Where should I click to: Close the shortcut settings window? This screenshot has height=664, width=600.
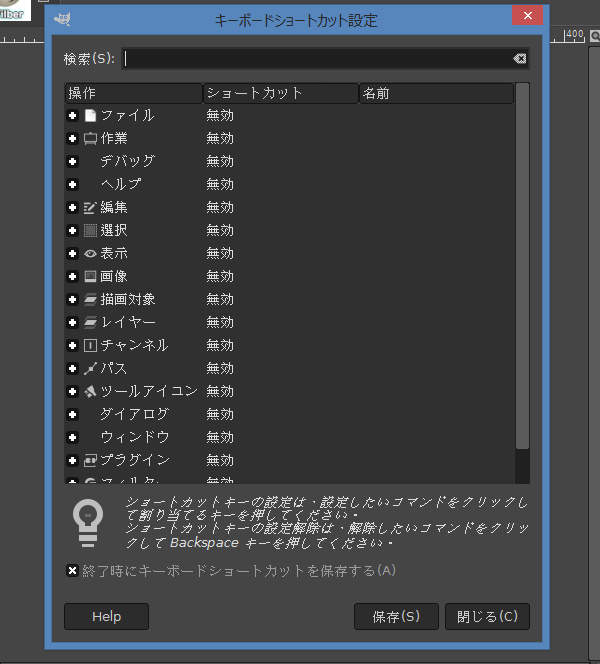coord(528,16)
